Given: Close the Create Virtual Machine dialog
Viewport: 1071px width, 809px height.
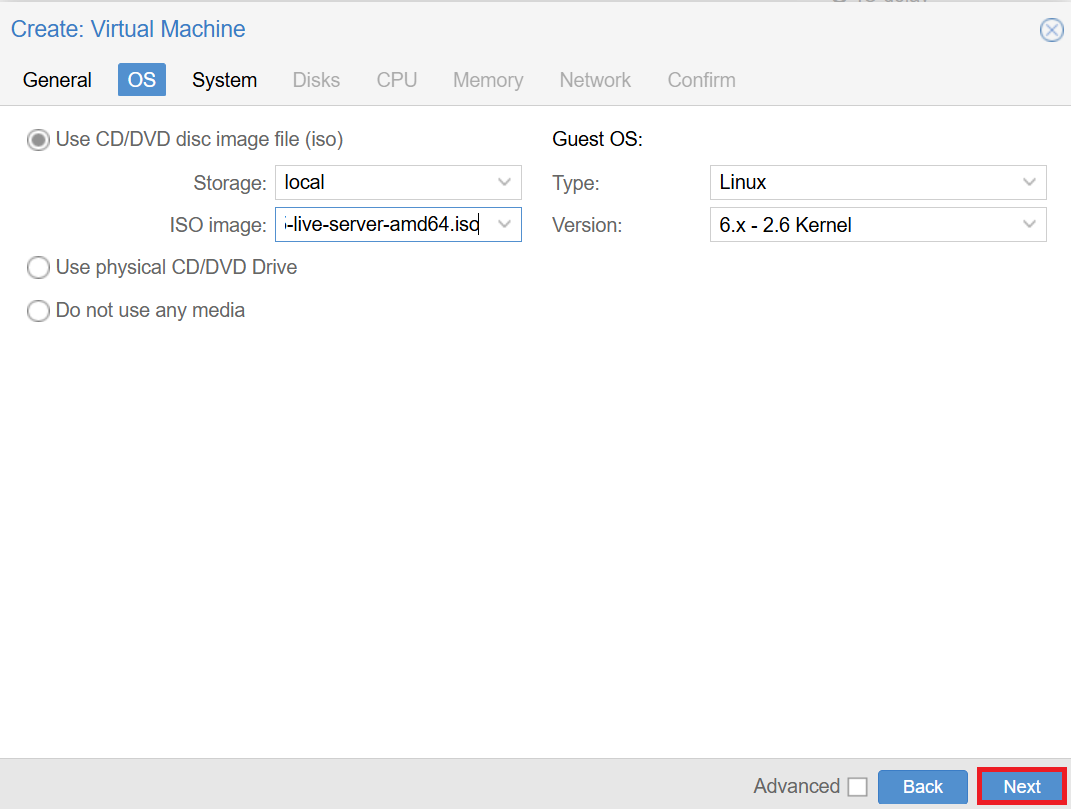Looking at the screenshot, I should (x=1051, y=30).
